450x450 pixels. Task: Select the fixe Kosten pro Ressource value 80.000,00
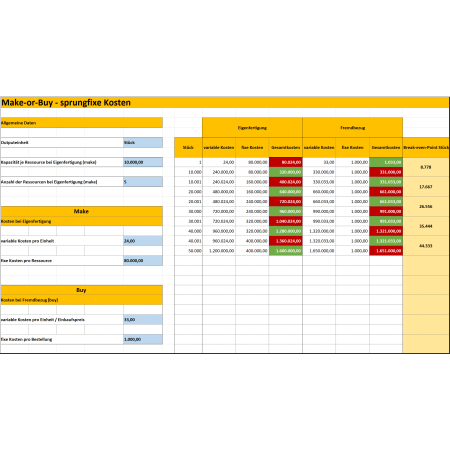(x=143, y=260)
